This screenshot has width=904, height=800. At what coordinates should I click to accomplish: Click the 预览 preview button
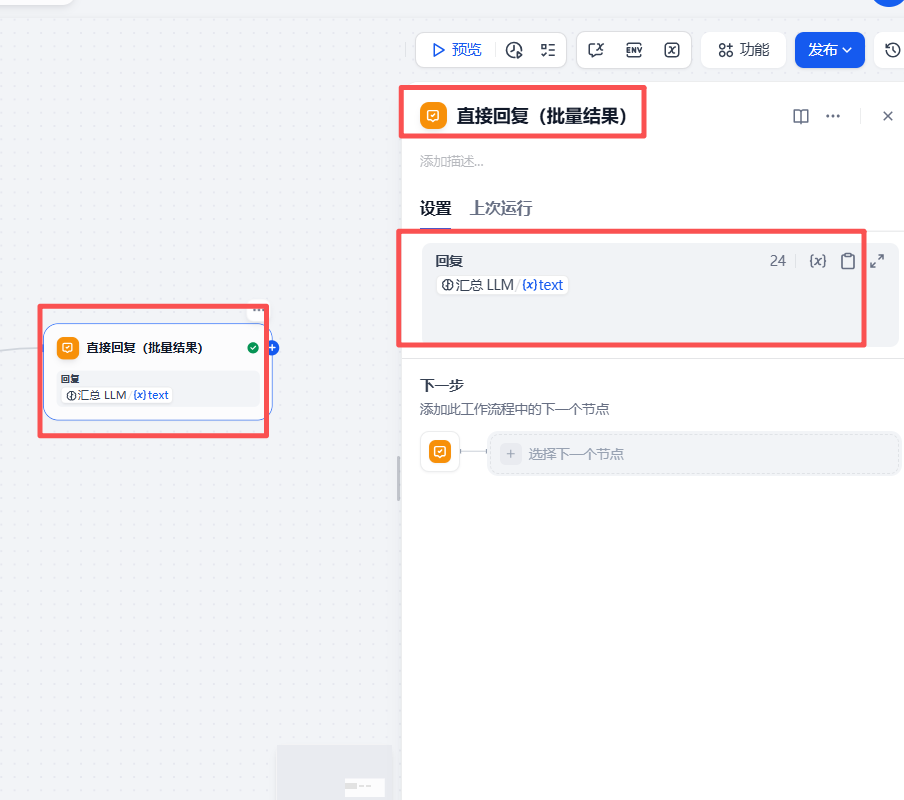click(x=457, y=50)
